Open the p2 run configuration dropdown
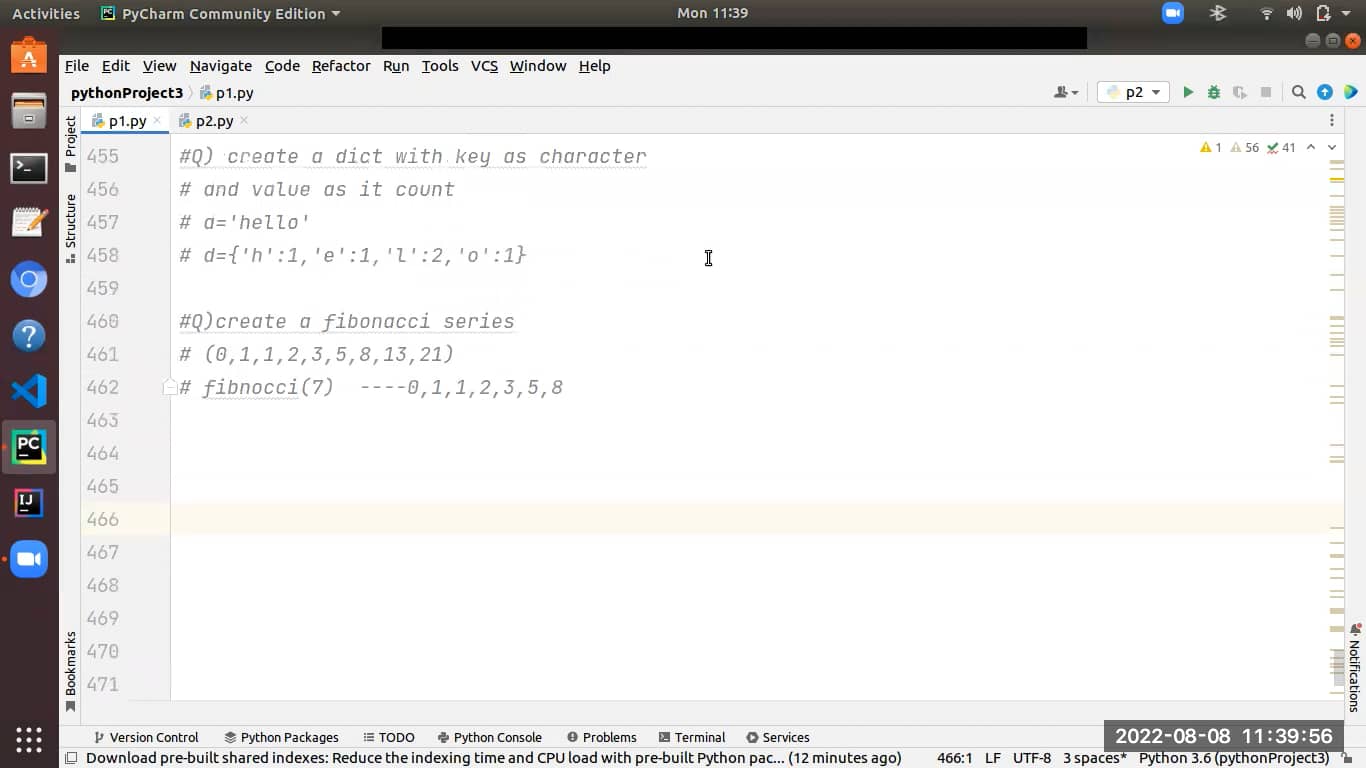1366x768 pixels. click(x=1134, y=92)
